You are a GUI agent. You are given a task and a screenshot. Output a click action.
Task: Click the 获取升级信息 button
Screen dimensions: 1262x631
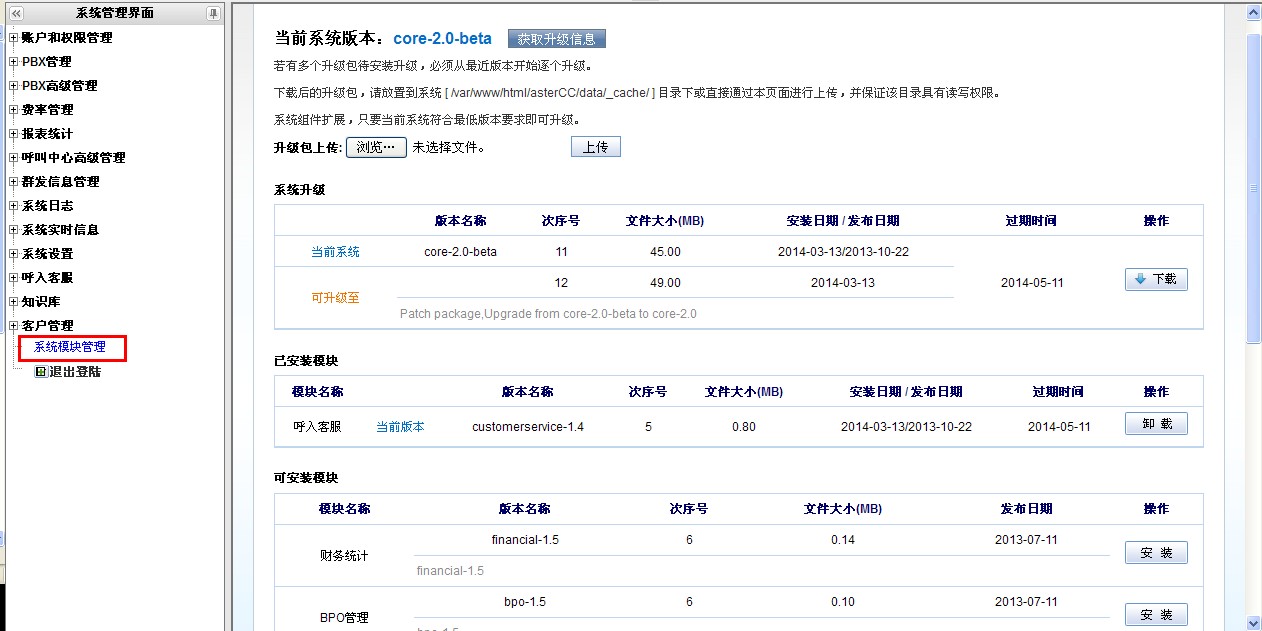point(556,39)
